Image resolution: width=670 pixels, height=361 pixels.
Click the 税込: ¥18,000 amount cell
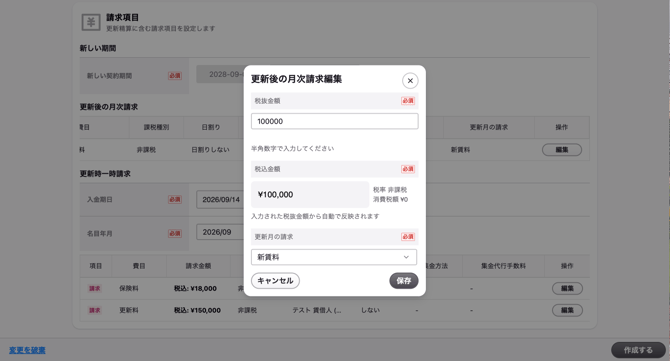coord(195,288)
